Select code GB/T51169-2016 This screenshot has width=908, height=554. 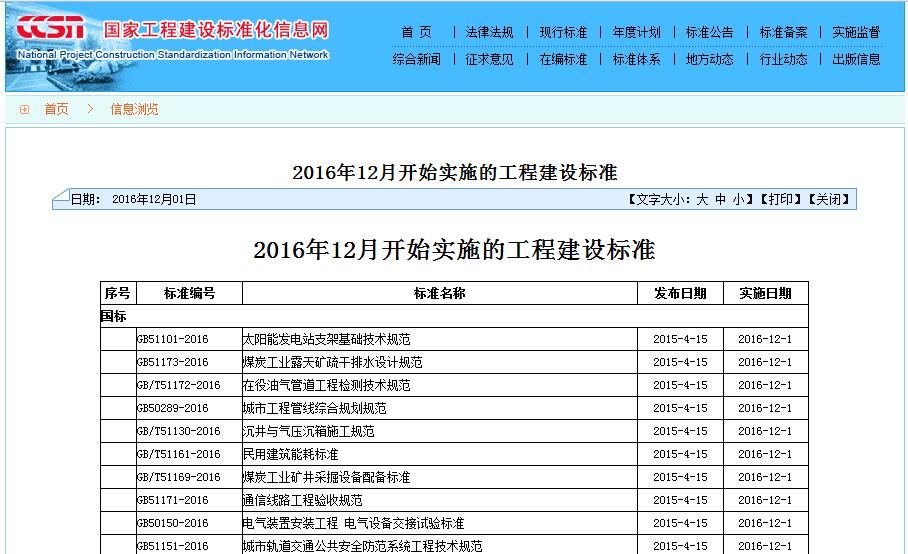pyautogui.click(x=178, y=477)
